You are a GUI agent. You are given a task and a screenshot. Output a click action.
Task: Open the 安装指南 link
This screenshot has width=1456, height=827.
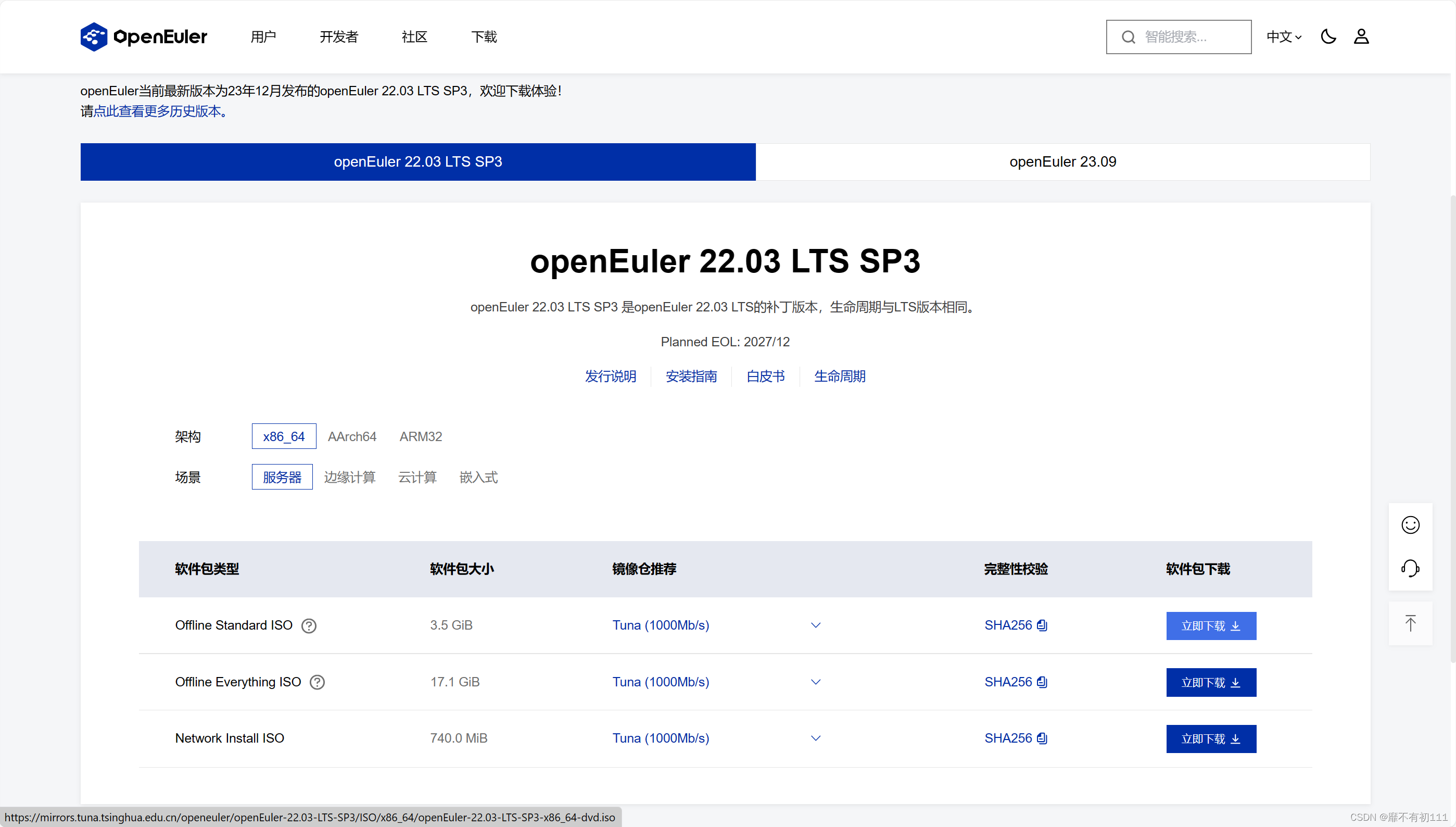point(691,377)
